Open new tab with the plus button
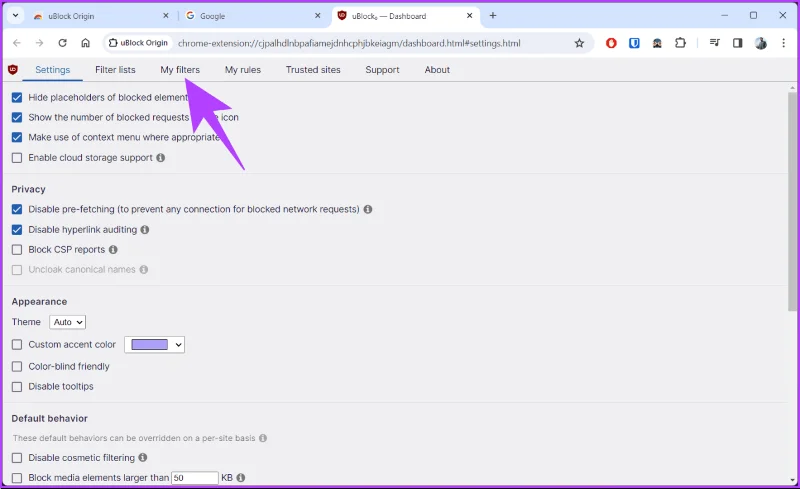Screen dimensions: 800x489 [x=493, y=15]
